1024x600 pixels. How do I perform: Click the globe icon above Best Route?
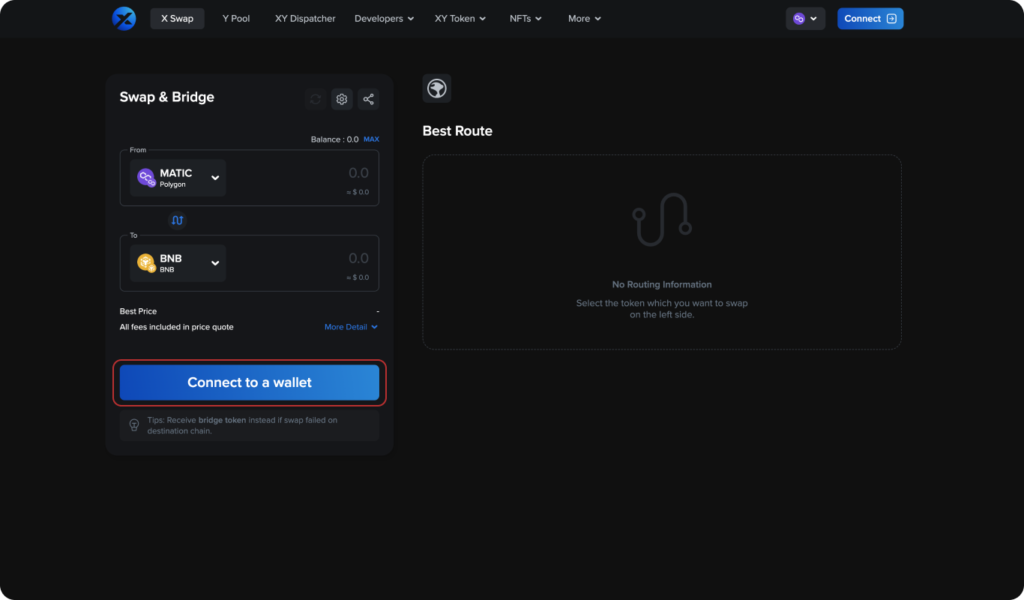point(437,88)
